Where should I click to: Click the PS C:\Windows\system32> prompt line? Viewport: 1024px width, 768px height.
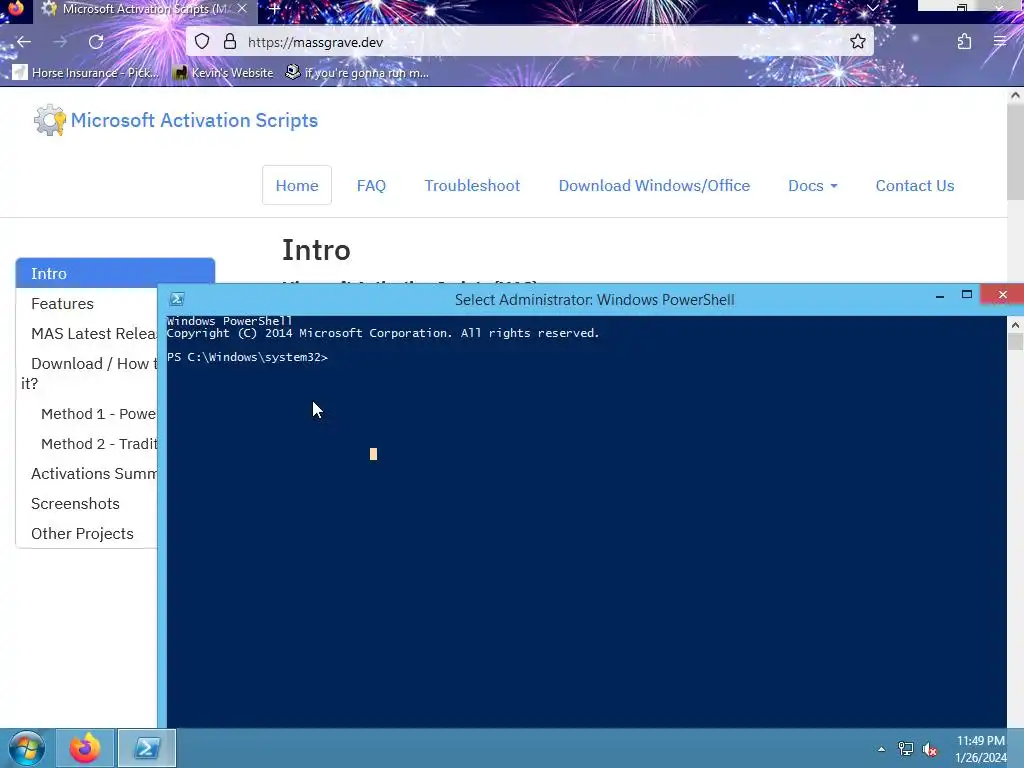click(x=247, y=357)
